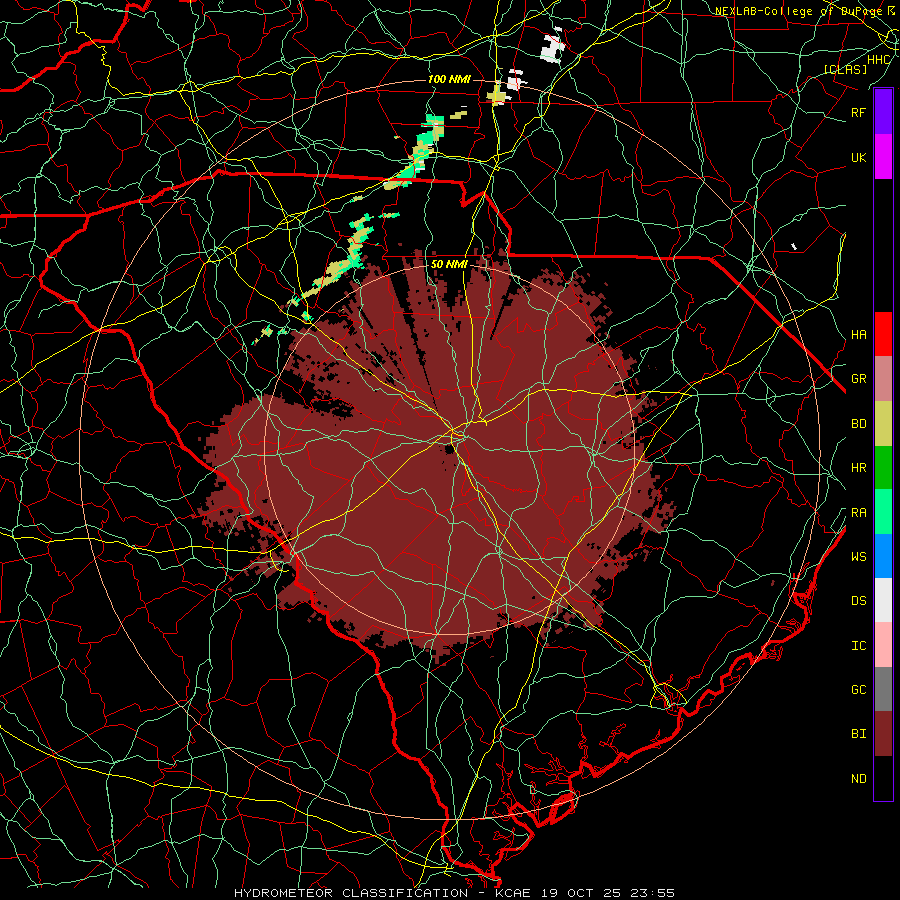Viewport: 900px width, 900px height.
Task: Click the BD yellow legend swatch
Action: pos(883,423)
